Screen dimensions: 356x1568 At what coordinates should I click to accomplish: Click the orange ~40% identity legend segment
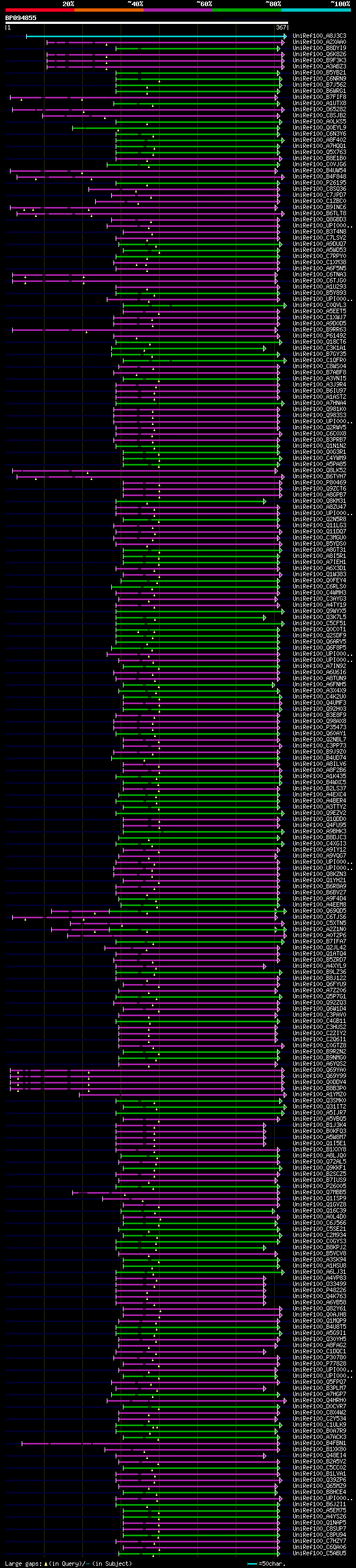(x=109, y=10)
